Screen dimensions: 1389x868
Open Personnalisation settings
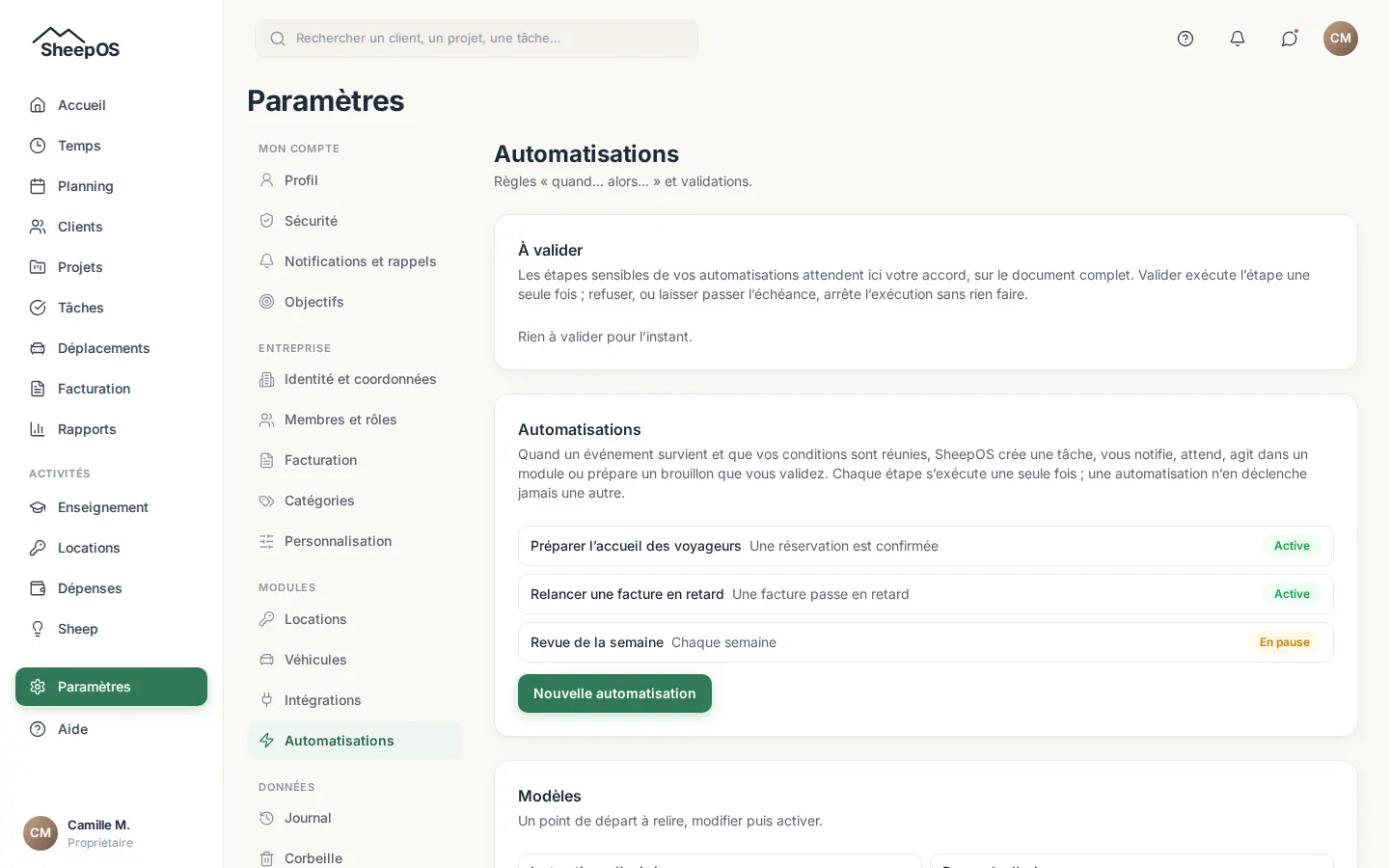[355, 541]
